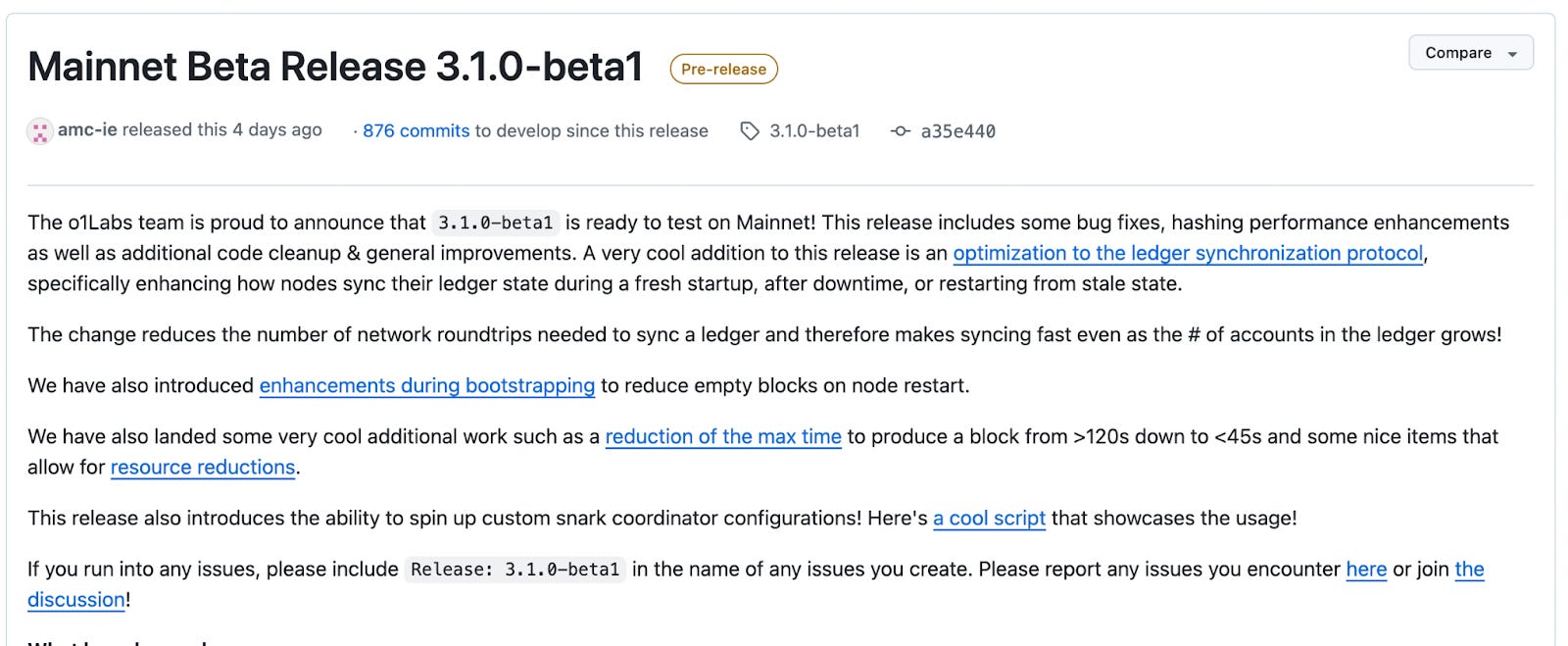This screenshot has height=646, width=1568.
Task: Click the commit icon before a35e440
Action: pos(900,131)
